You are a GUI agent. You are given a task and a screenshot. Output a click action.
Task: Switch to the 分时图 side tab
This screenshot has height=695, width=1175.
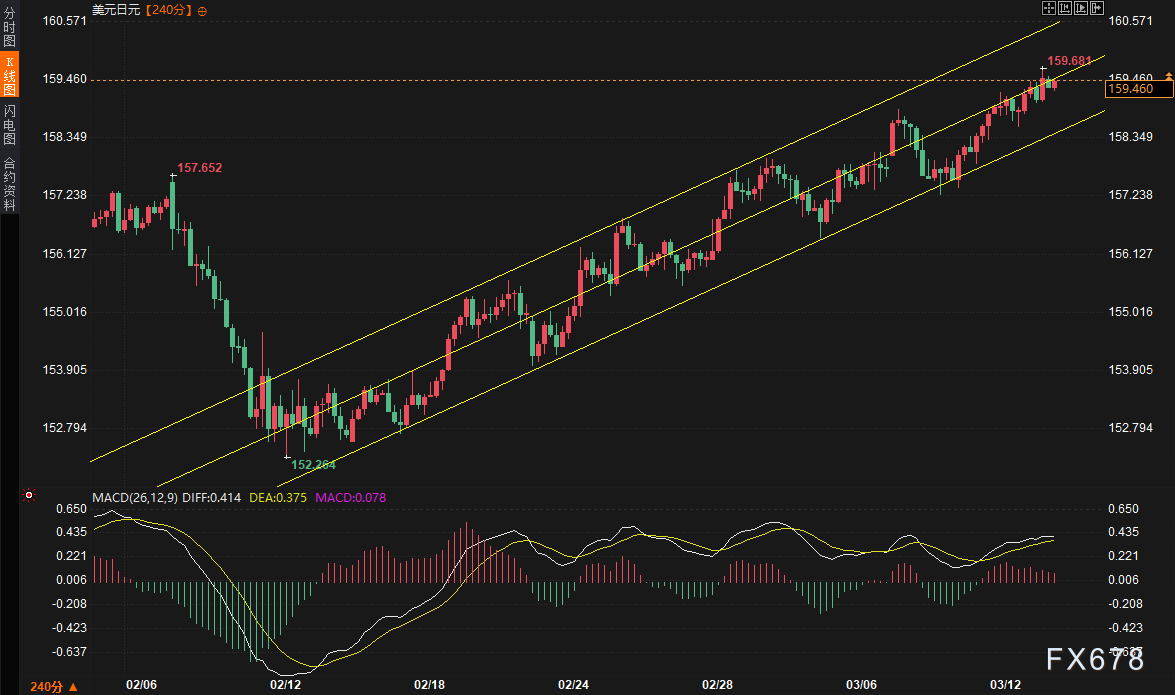[x=9, y=28]
